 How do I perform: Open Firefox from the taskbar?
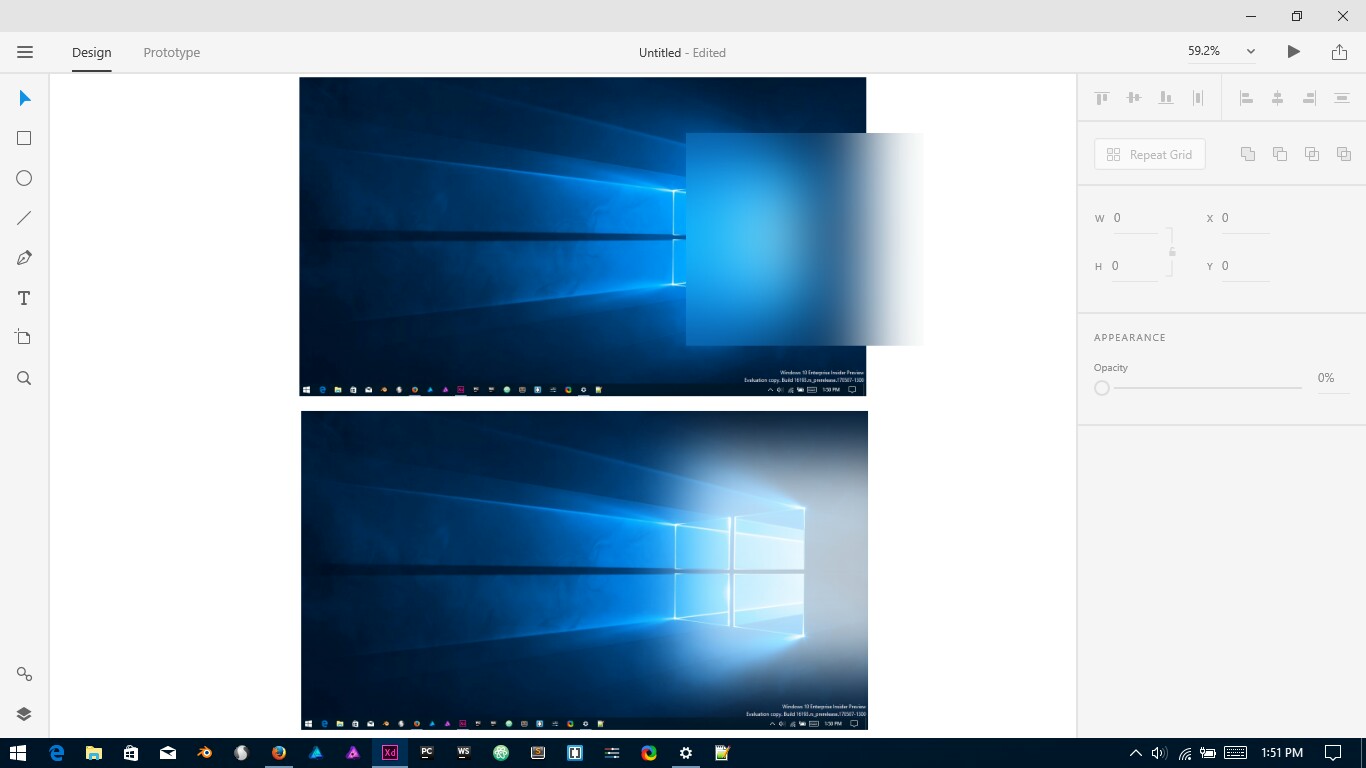point(278,753)
